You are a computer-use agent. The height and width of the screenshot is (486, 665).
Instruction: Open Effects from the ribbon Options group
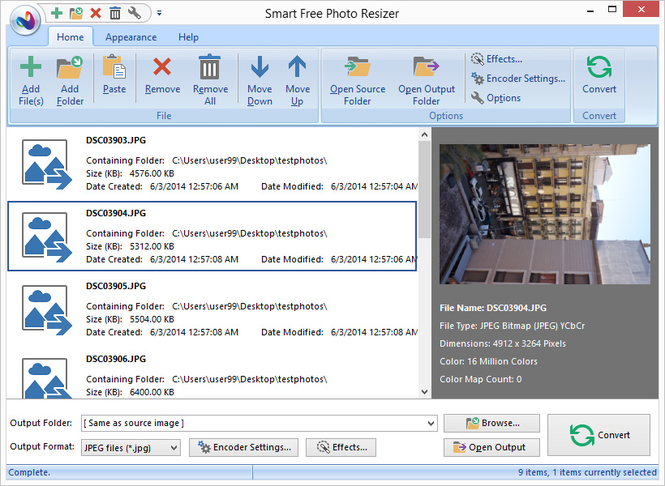497,59
